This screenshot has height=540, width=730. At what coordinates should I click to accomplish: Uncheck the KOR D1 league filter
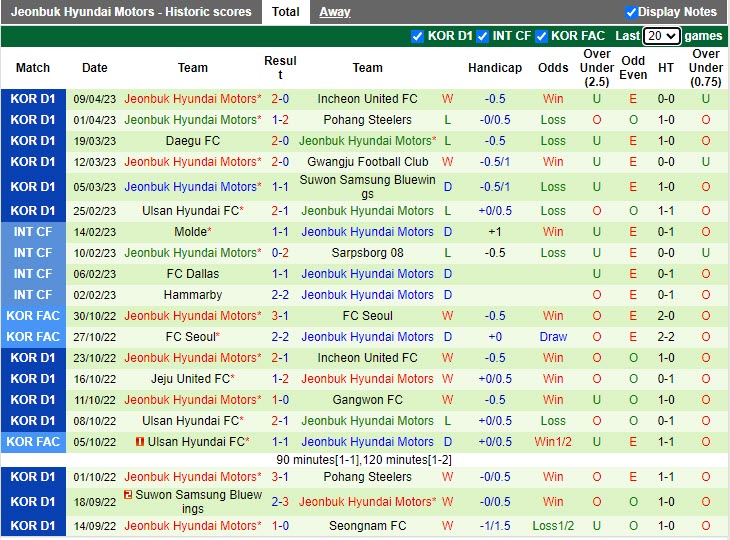[417, 36]
